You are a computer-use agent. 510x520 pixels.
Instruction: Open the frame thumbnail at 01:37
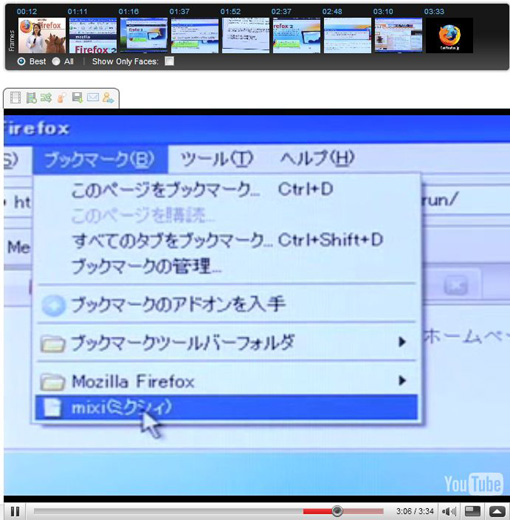click(195, 35)
